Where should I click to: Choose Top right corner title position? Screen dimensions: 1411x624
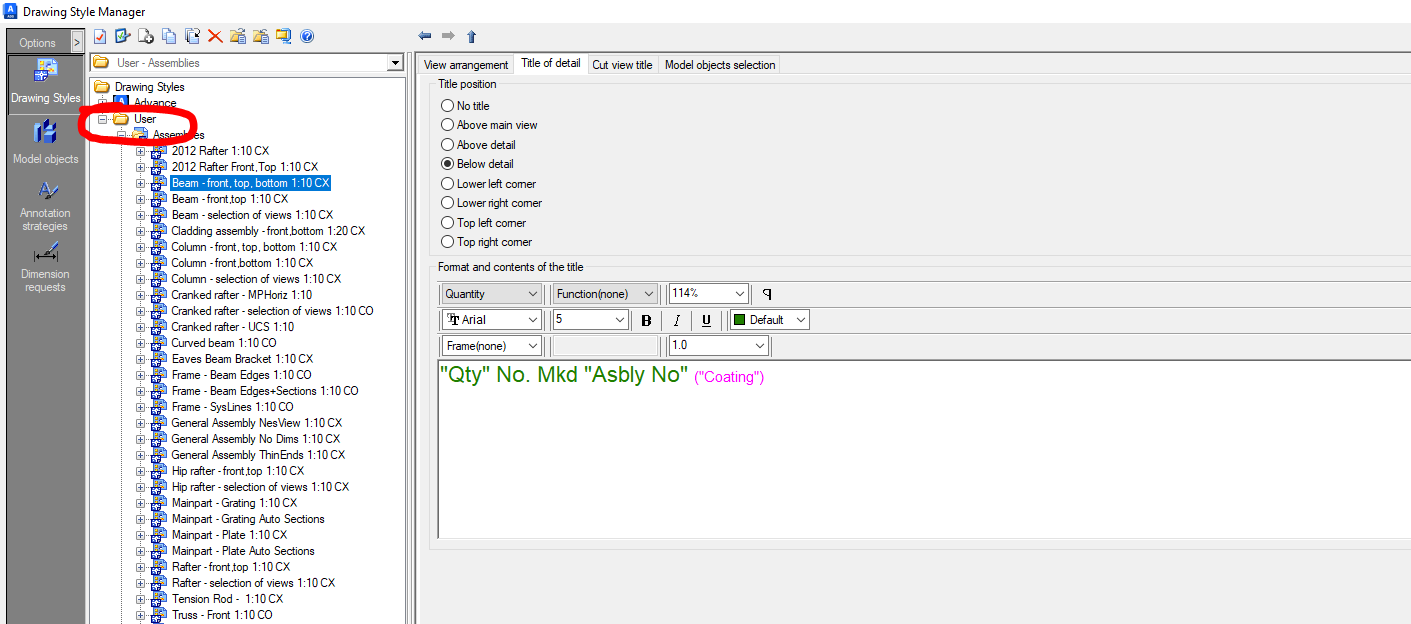[x=449, y=241]
